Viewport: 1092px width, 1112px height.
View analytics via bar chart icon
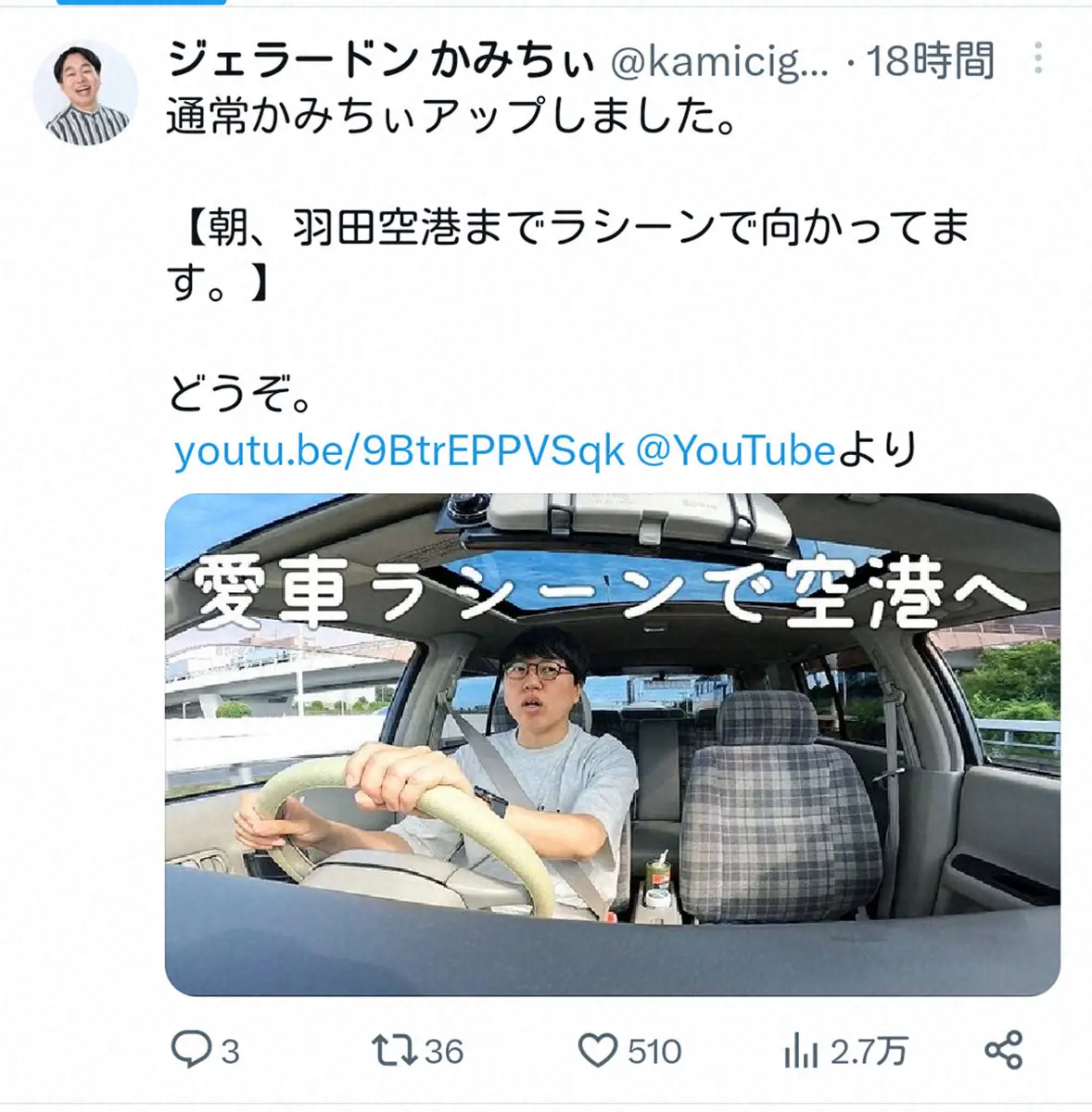coord(801,1051)
